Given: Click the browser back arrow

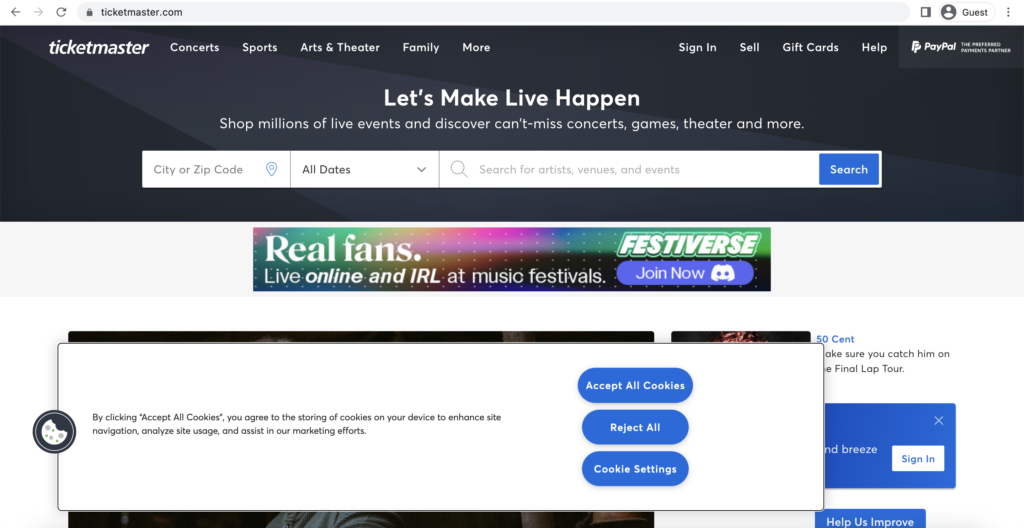Looking at the screenshot, I should coord(15,12).
